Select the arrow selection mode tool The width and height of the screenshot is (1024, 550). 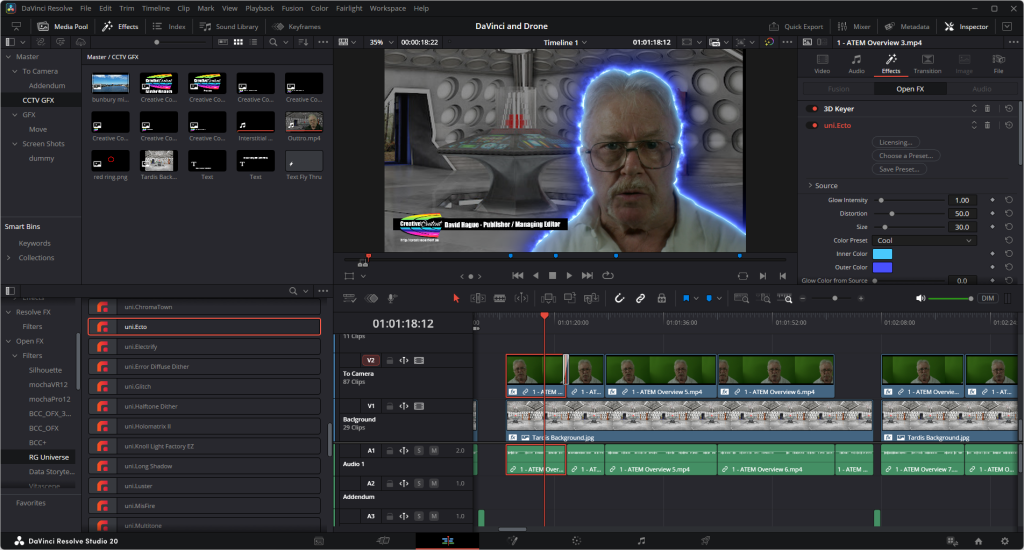point(456,299)
